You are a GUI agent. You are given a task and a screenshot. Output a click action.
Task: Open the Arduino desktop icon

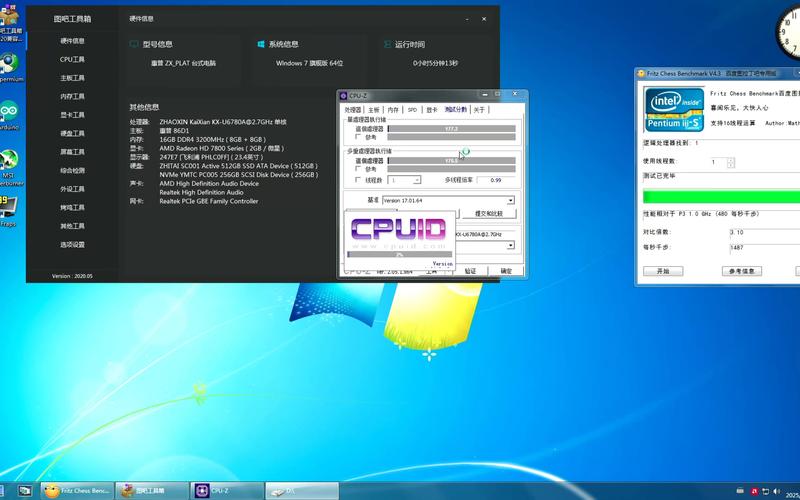click(x=10, y=112)
